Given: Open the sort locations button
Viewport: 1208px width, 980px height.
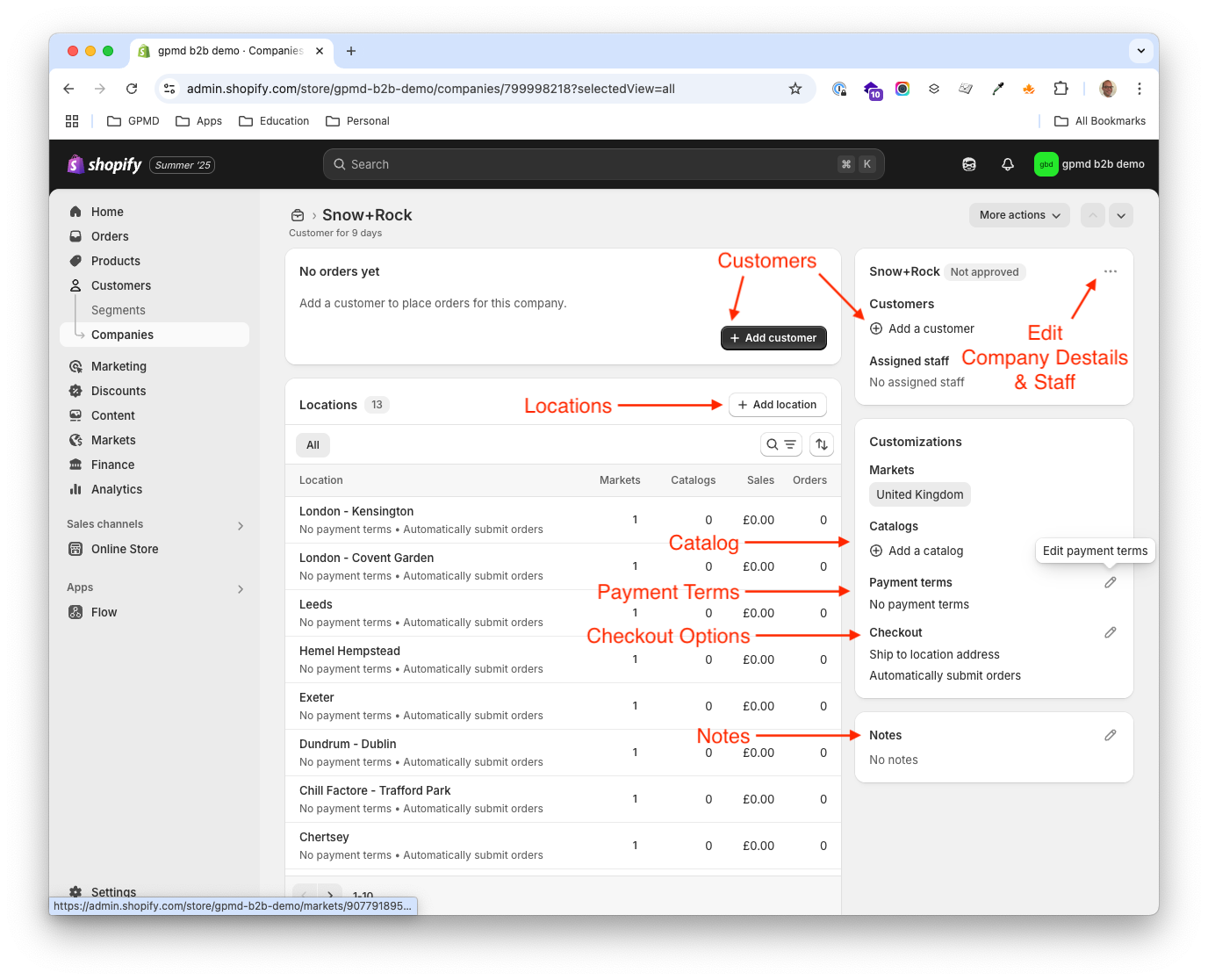Looking at the screenshot, I should point(822,444).
